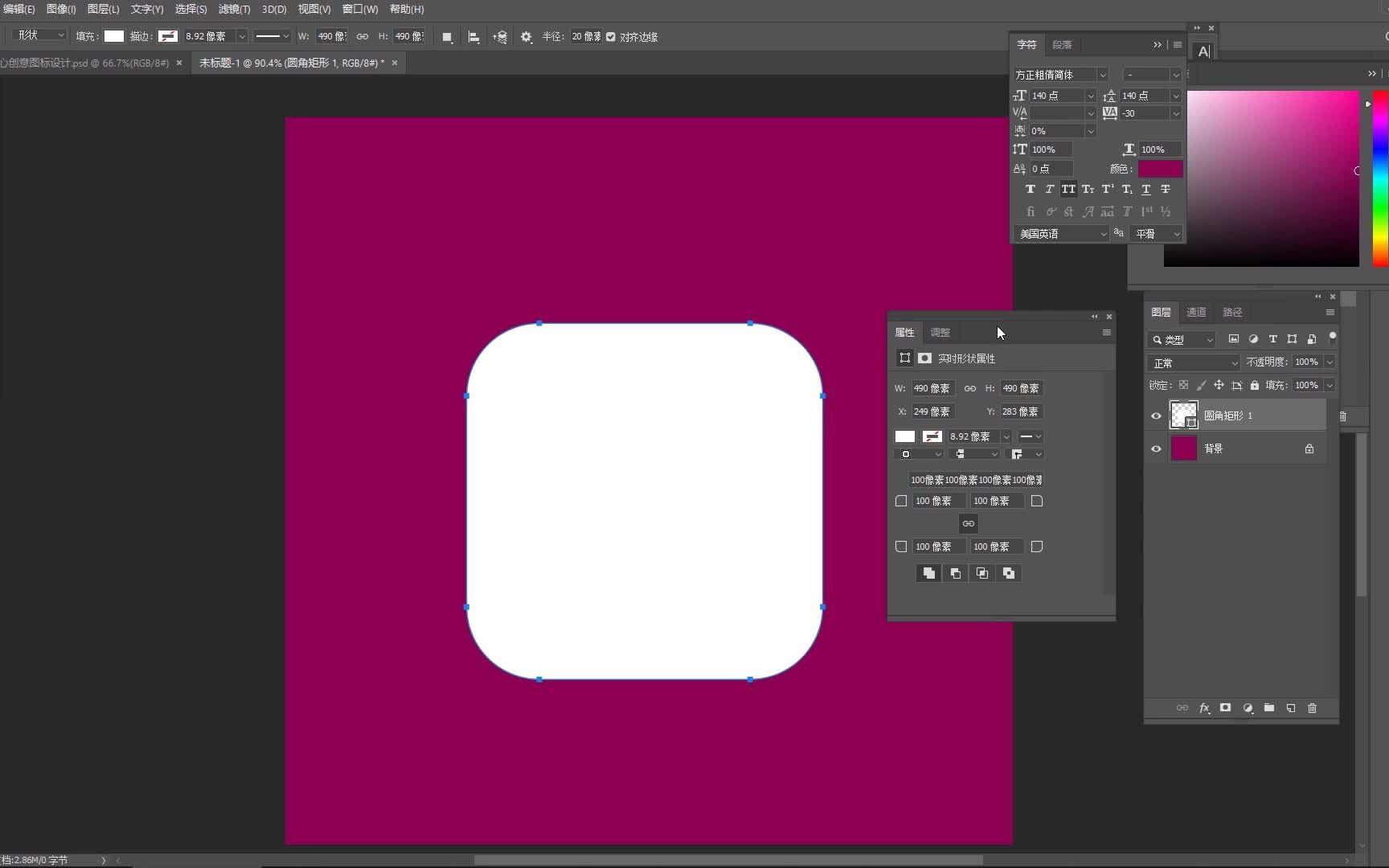This screenshot has width=1389, height=868.
Task: Filter layers by pixel layer icon
Action: pos(1234,339)
